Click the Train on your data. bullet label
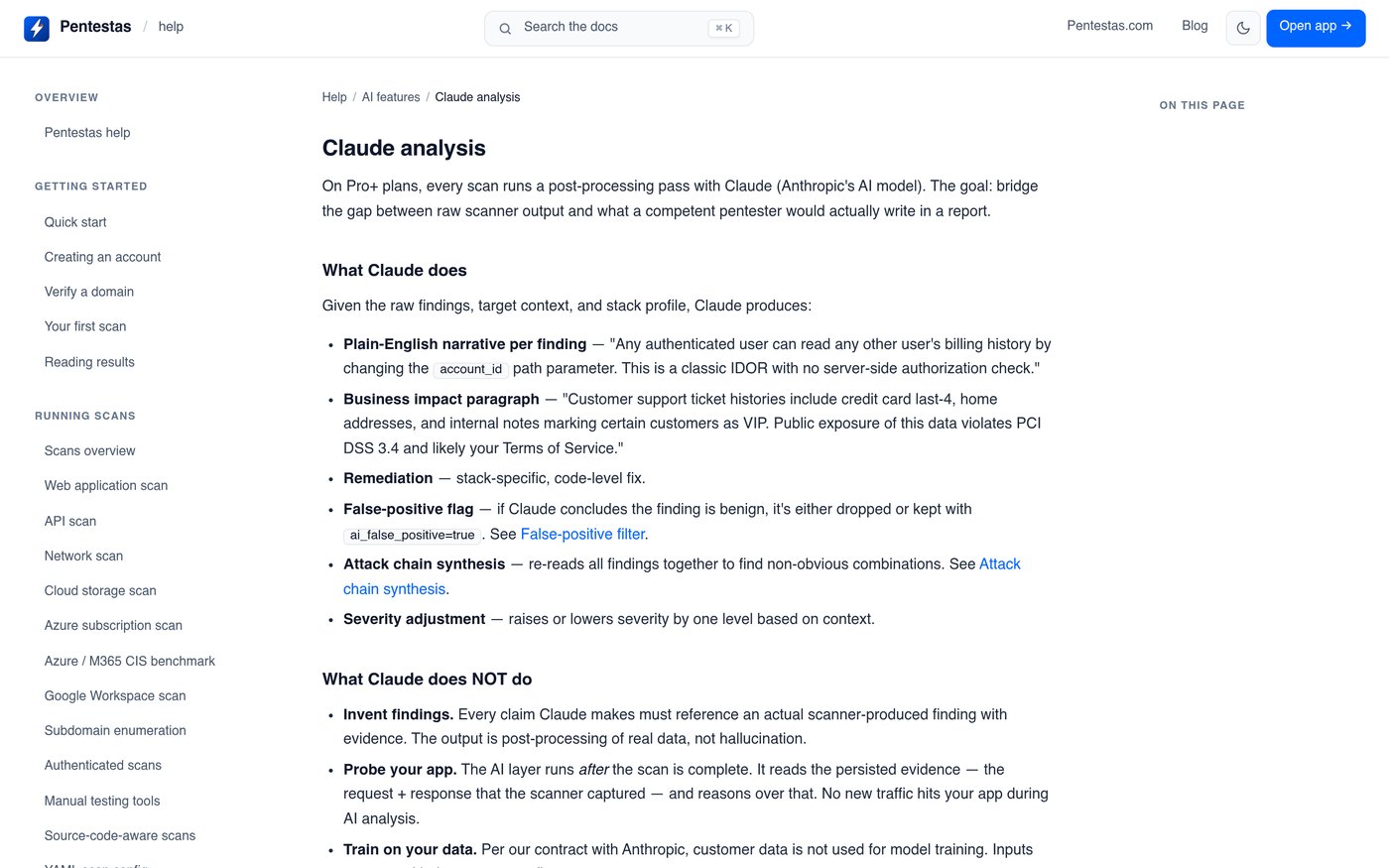1389x868 pixels. [410, 849]
